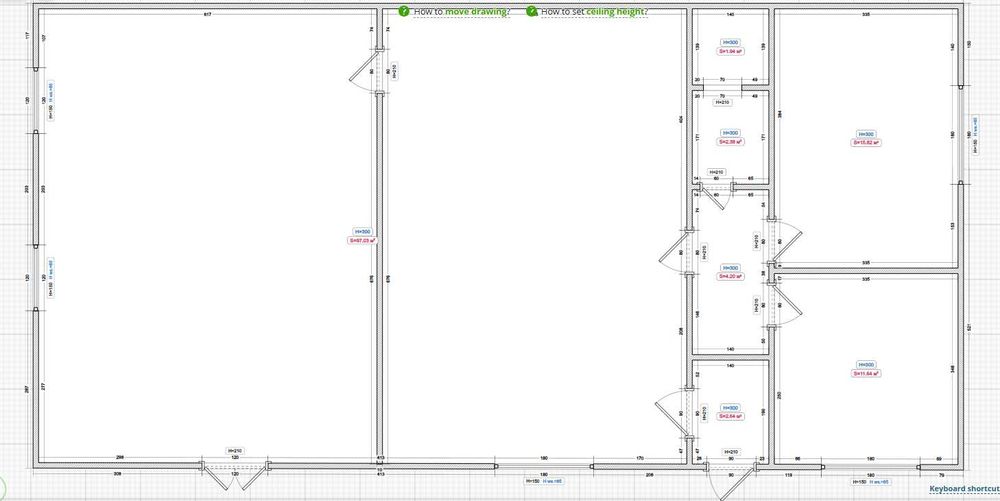Select the S=2.64 m² area label
The height and width of the screenshot is (501, 1000).
click(730, 416)
